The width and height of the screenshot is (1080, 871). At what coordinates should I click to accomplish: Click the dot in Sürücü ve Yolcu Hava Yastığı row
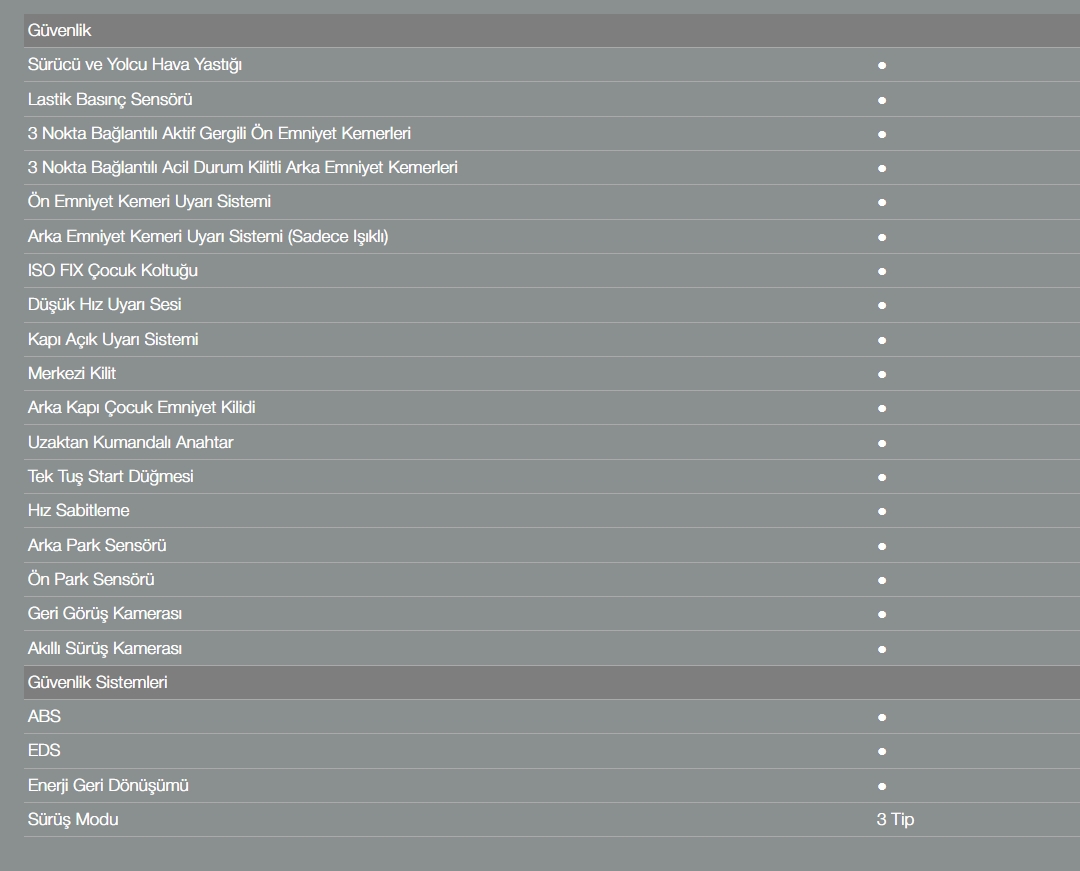(x=882, y=65)
